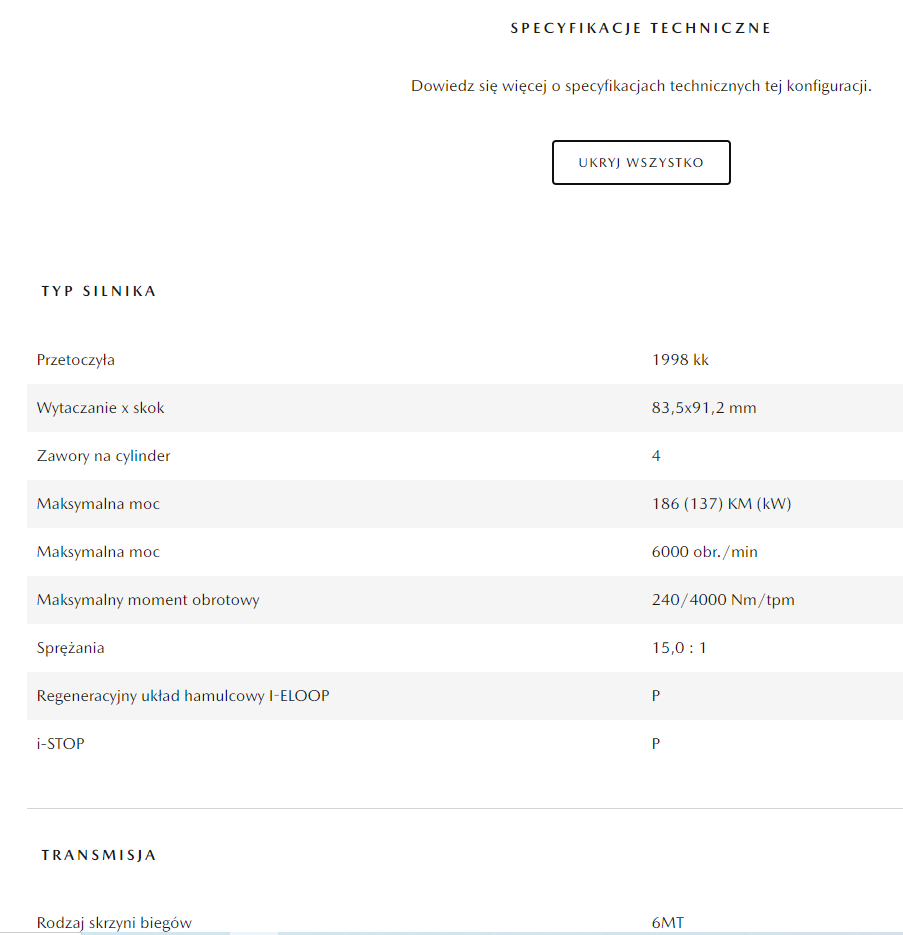This screenshot has width=903, height=935.
Task: Collapse the TYP SILNIKA section heading
Action: click(x=99, y=291)
